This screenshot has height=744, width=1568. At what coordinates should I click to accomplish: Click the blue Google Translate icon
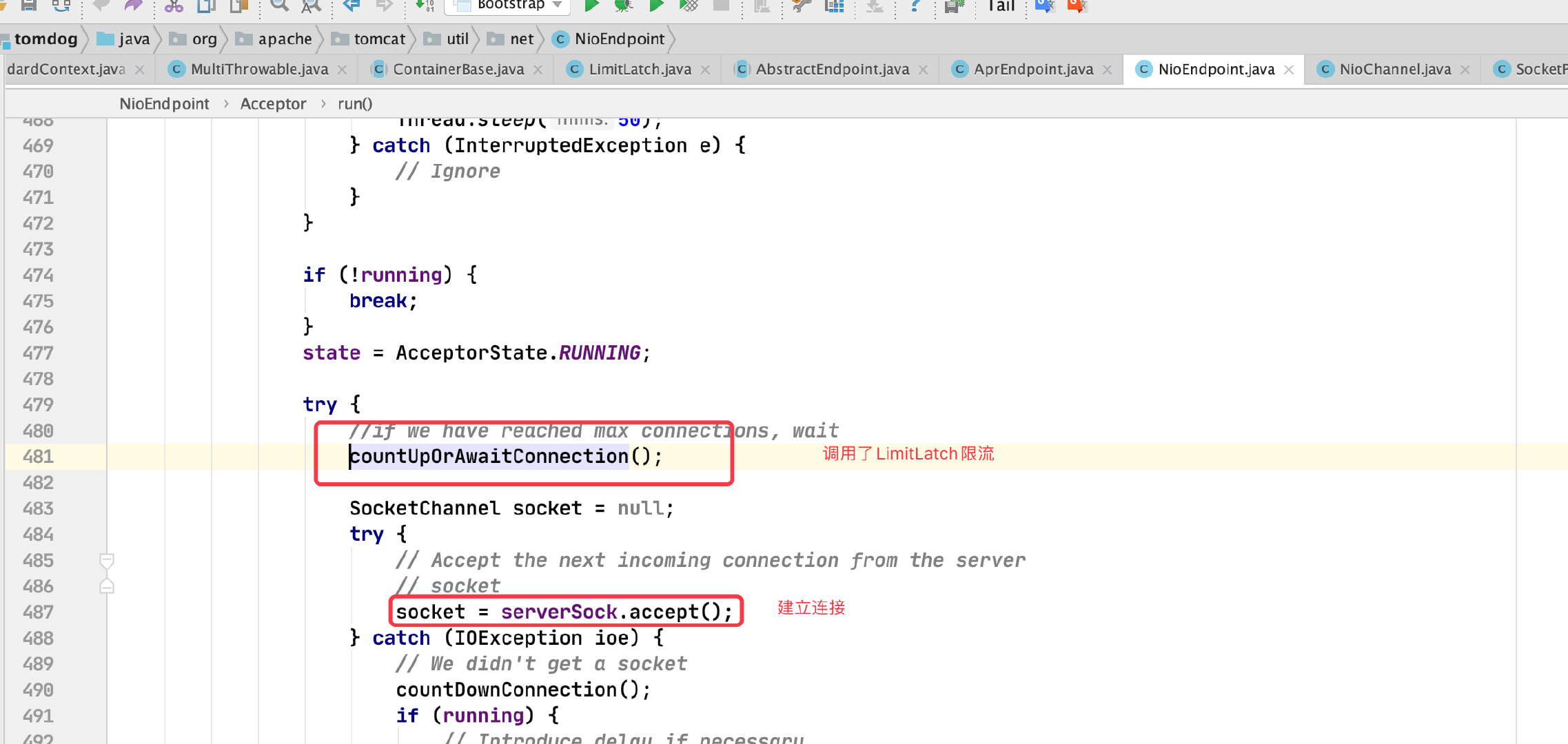tap(1045, 5)
